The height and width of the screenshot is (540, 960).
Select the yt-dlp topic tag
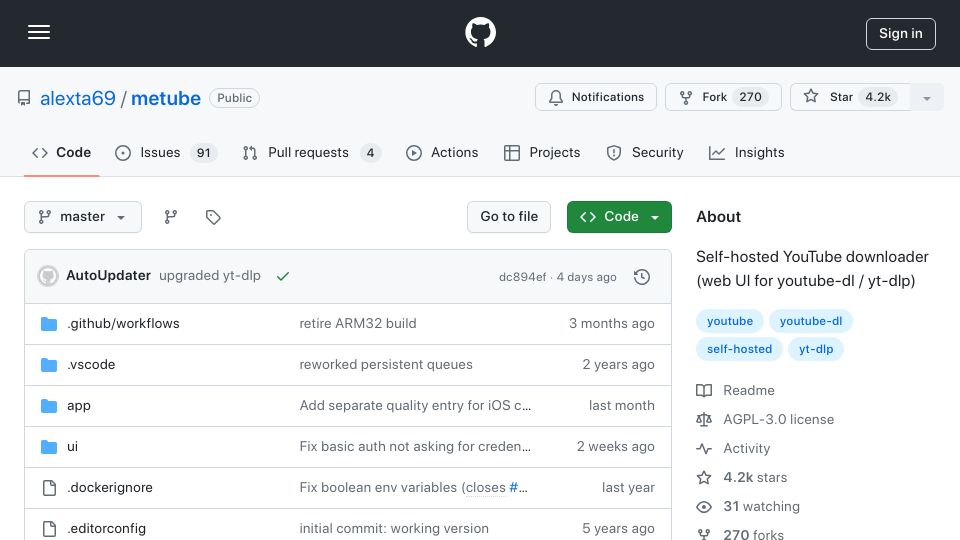(816, 349)
